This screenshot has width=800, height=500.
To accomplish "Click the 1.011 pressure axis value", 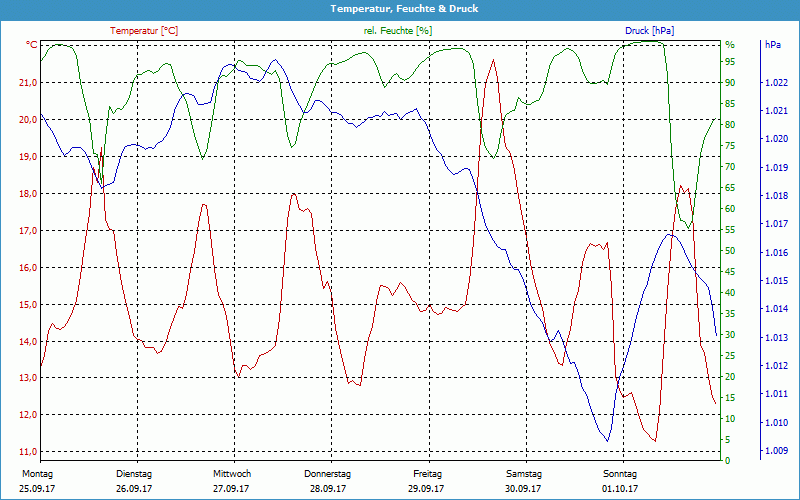I will (x=777, y=394).
